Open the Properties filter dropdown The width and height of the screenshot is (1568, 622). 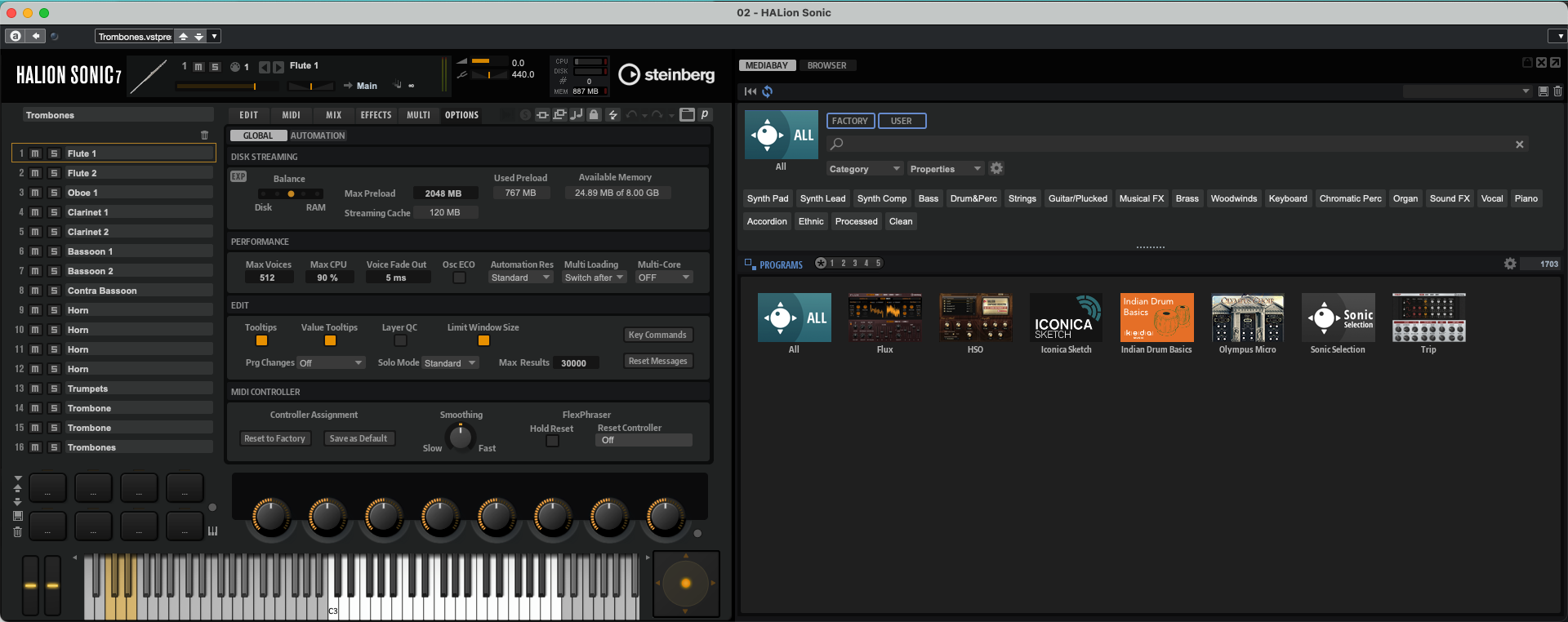(945, 169)
